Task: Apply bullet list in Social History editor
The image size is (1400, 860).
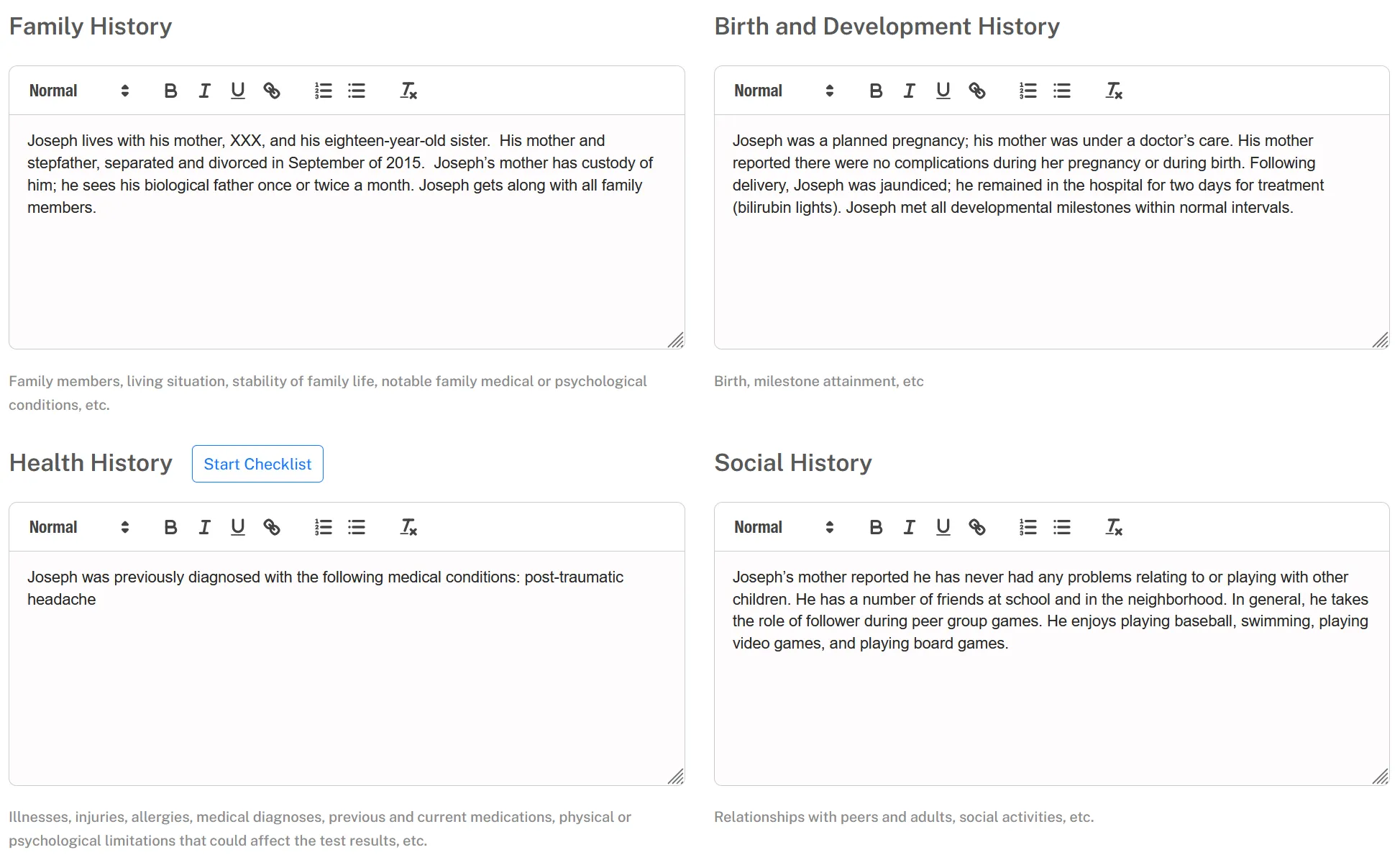Action: pos(1062,527)
